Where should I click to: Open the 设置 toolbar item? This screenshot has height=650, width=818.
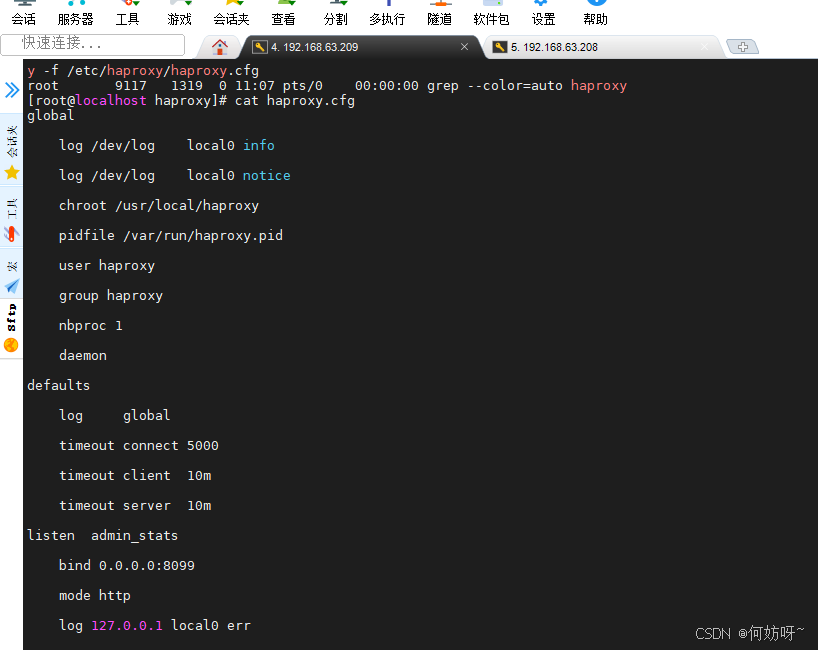point(543,14)
